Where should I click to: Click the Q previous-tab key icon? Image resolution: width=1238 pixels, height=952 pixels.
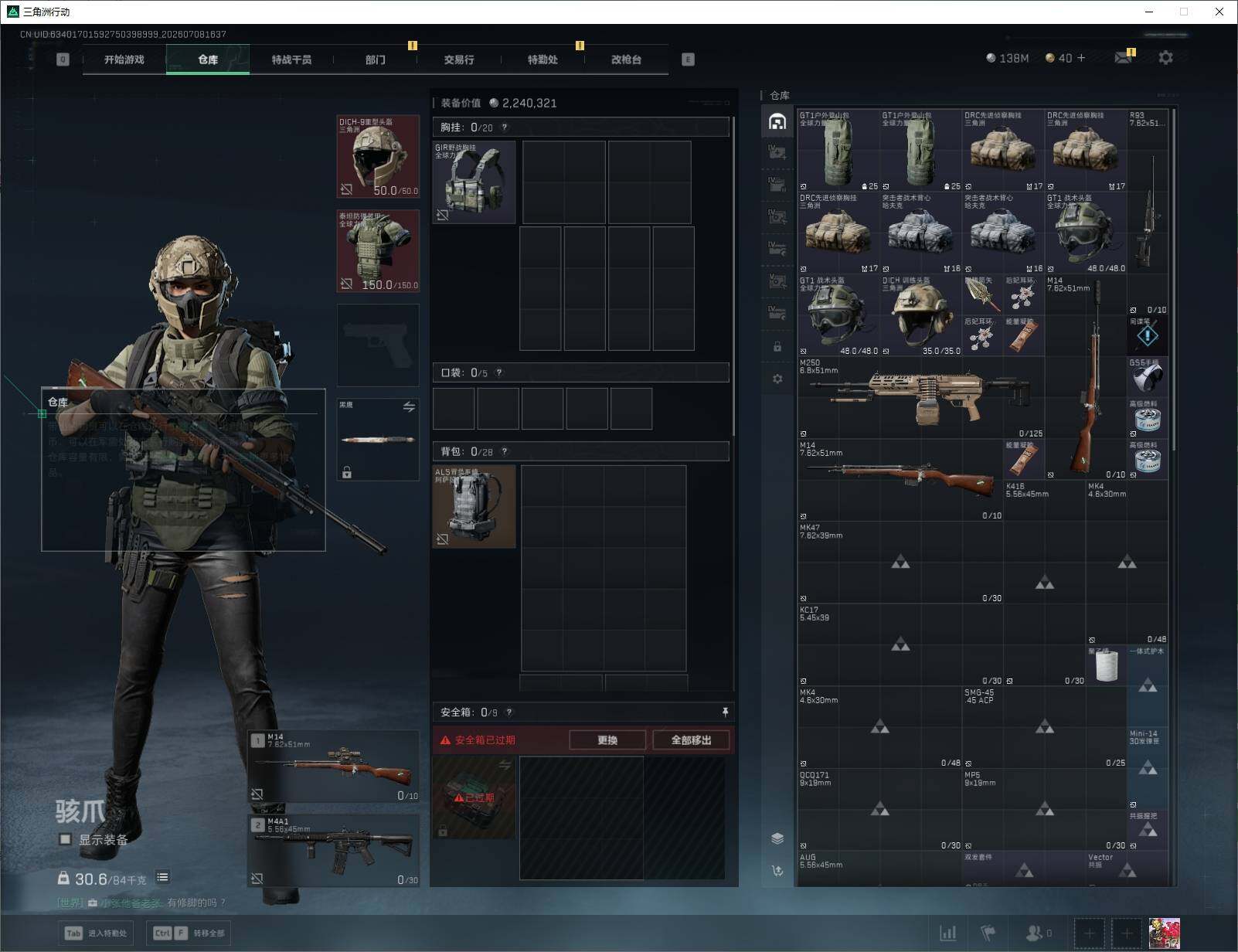click(x=63, y=59)
